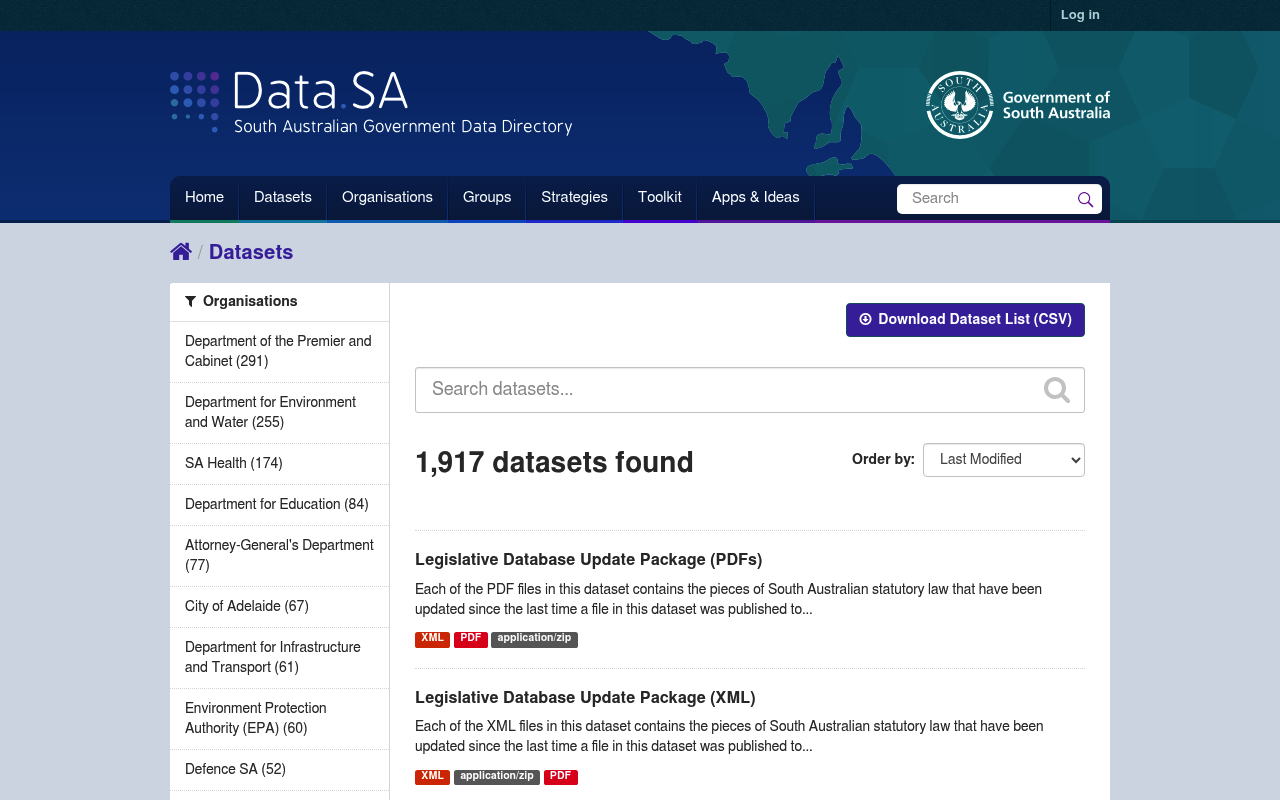This screenshot has width=1280, height=800.
Task: Open the Toolkit navigation item
Action: pos(660,198)
